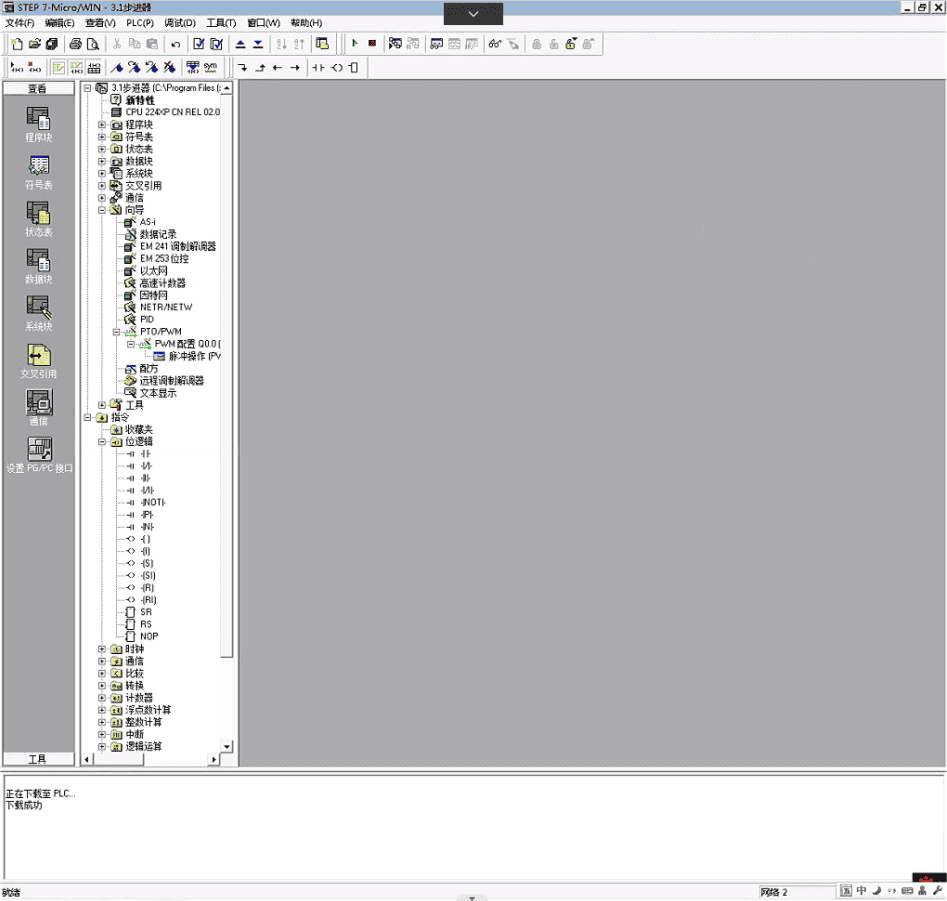Expand the 计数器 instruction branch
Viewport: 947px width, 901px height.
pyautogui.click(x=100, y=697)
